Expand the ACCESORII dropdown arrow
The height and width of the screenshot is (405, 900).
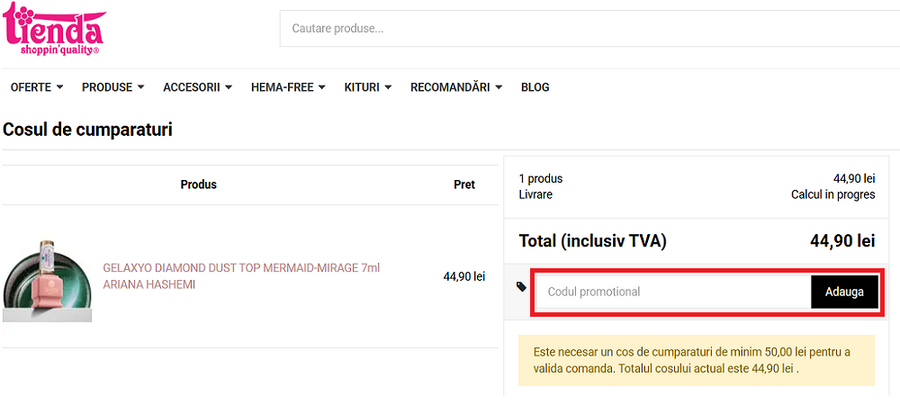coord(229,88)
